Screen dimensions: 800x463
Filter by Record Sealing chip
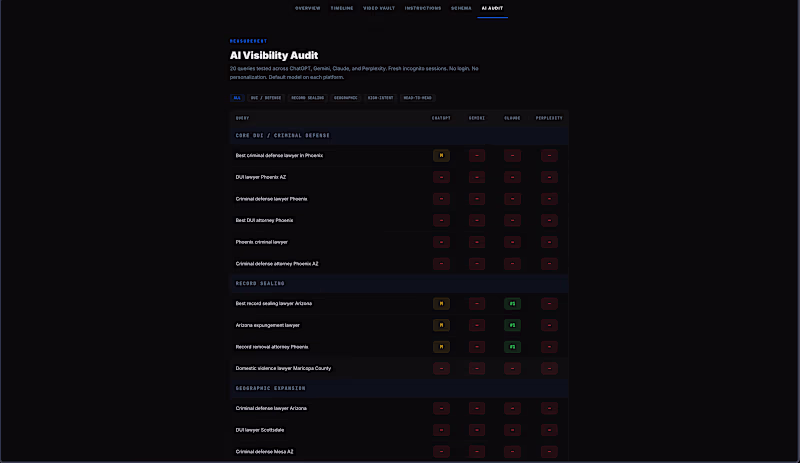[308, 98]
